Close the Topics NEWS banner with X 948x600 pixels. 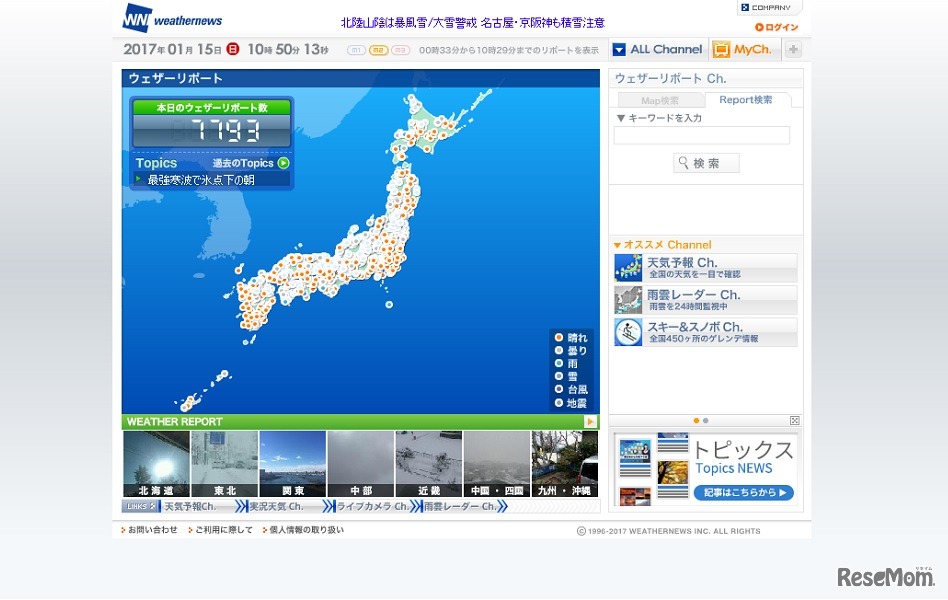pos(795,421)
